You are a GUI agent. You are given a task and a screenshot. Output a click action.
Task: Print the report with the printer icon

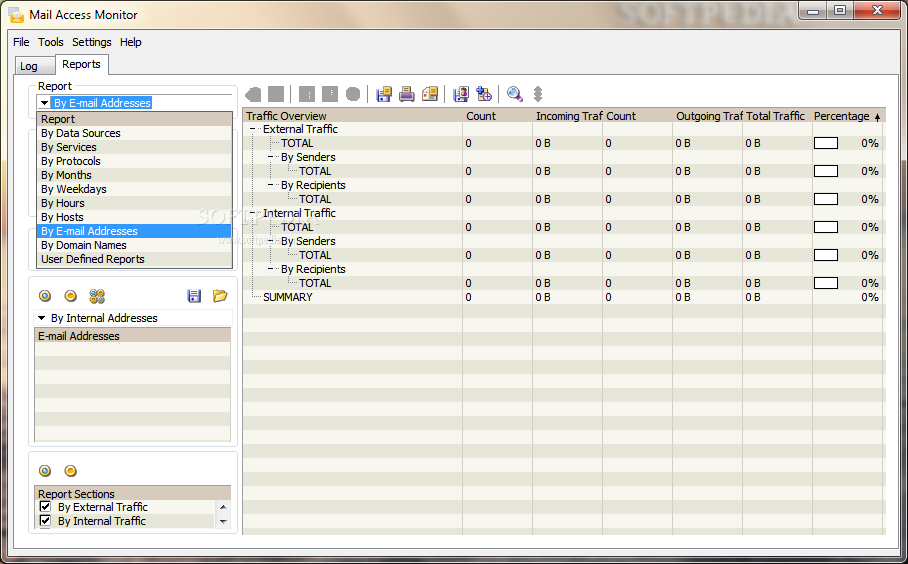[x=407, y=94]
